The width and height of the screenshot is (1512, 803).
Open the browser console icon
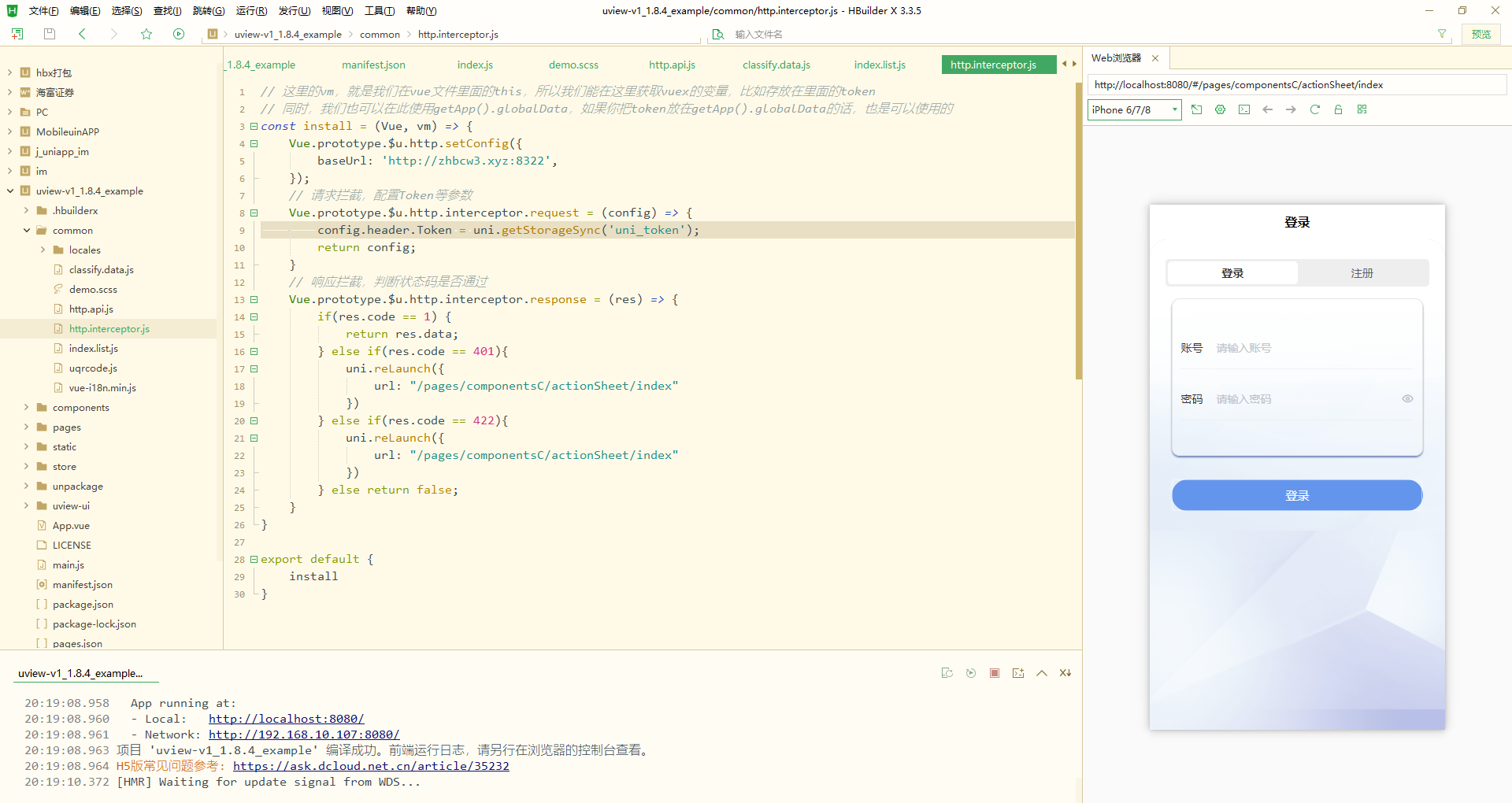click(1243, 109)
